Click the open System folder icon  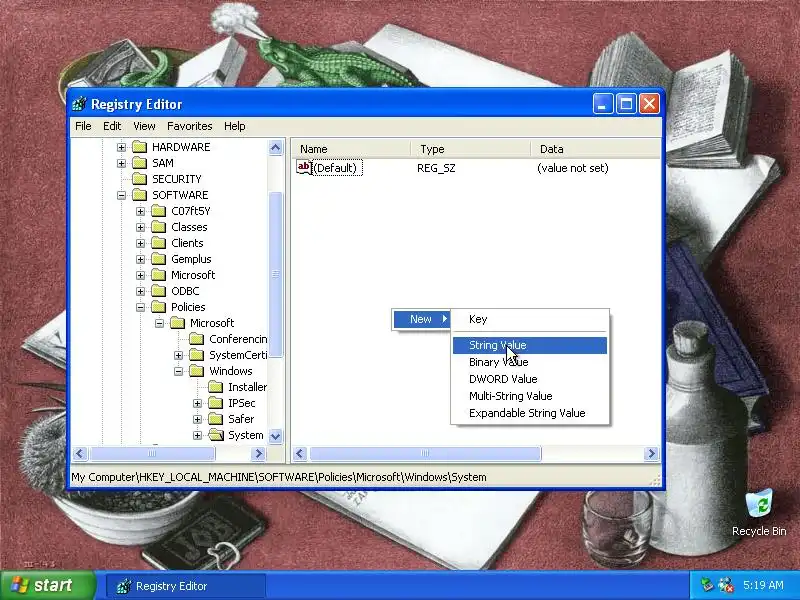point(216,435)
